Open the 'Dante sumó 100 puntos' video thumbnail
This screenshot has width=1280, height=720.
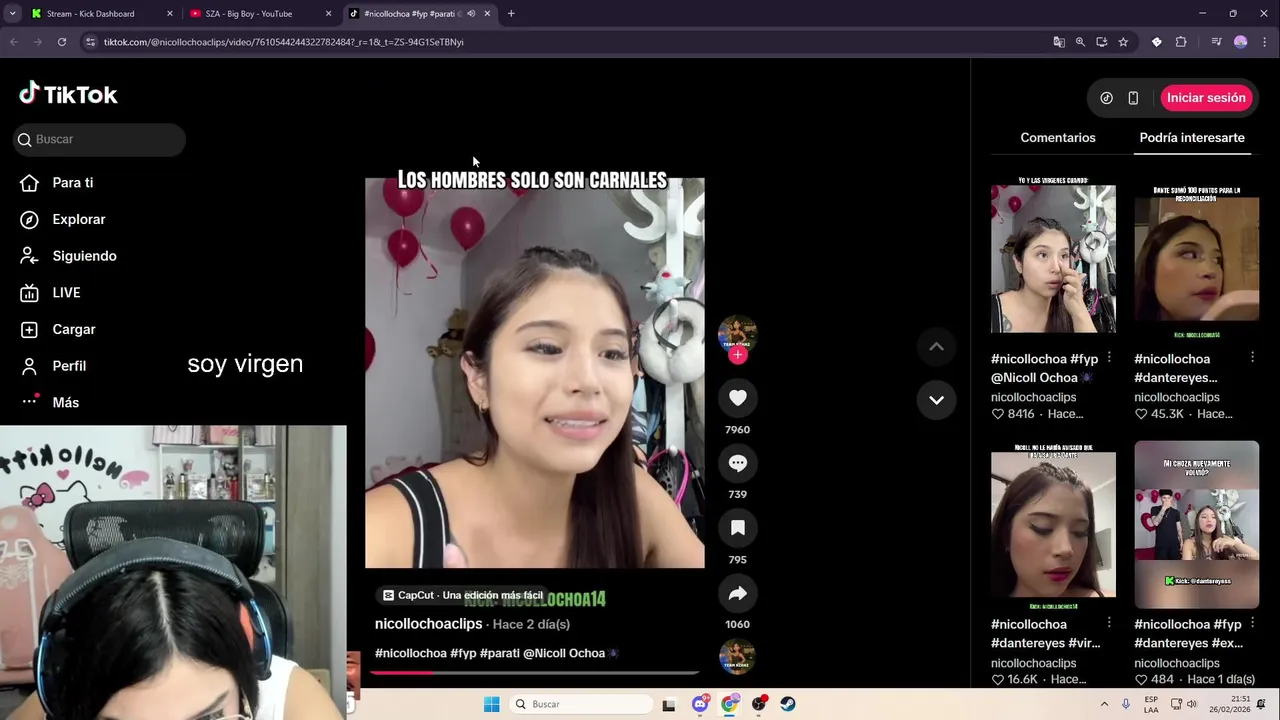pos(1196,258)
